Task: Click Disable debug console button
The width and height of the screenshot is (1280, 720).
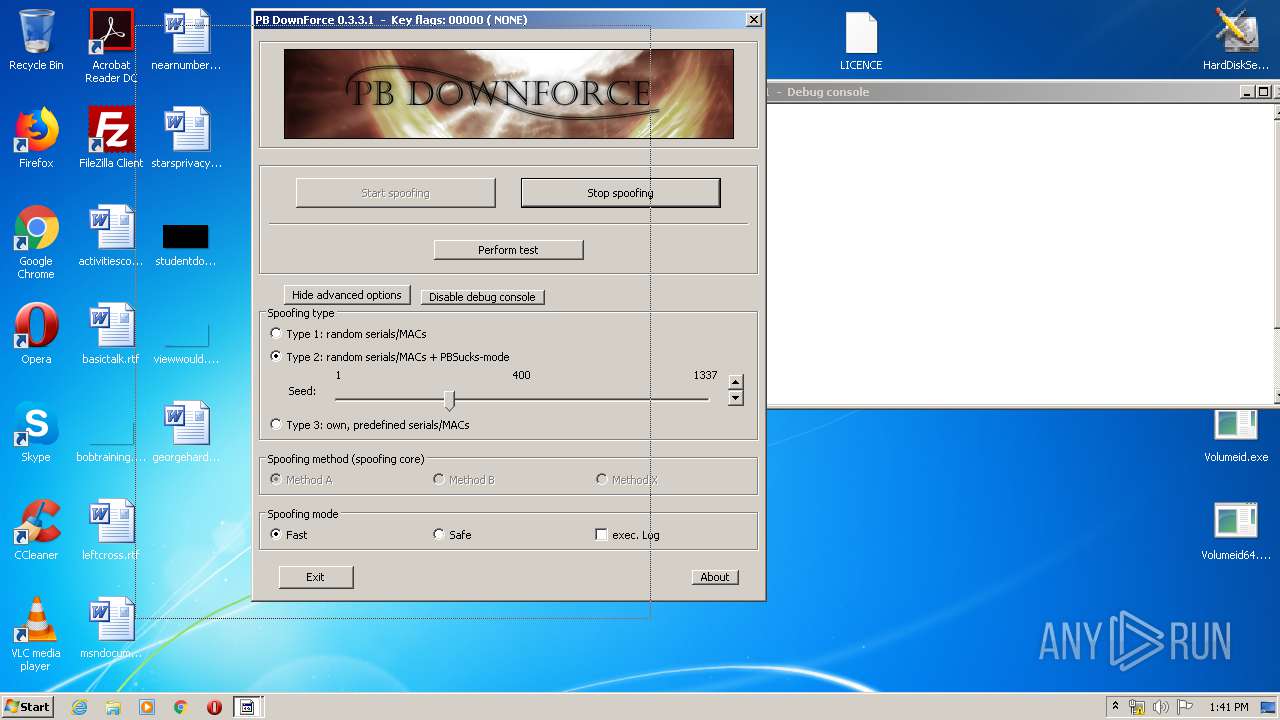Action: point(482,297)
